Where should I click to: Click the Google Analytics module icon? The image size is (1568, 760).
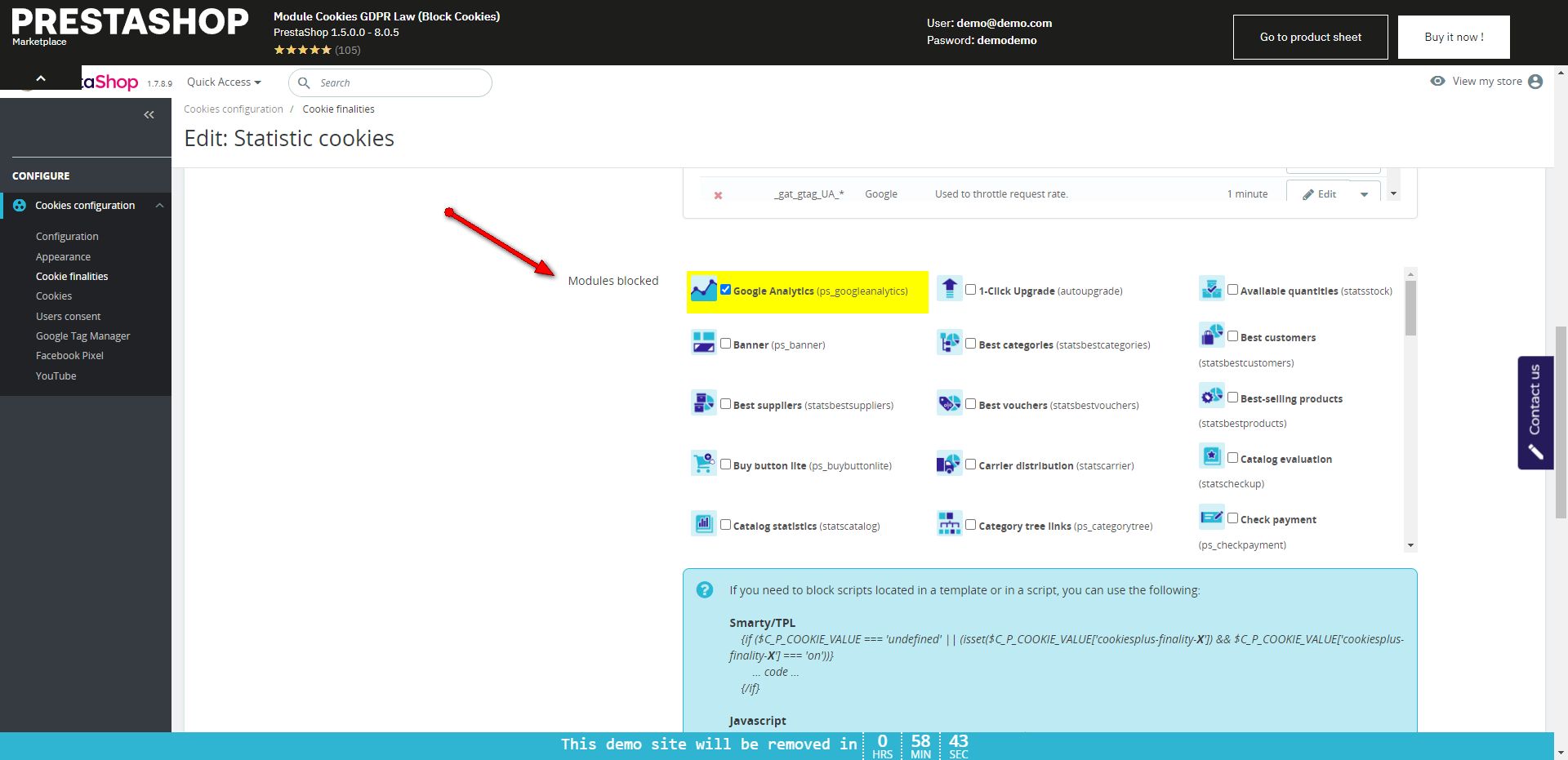pyautogui.click(x=703, y=289)
